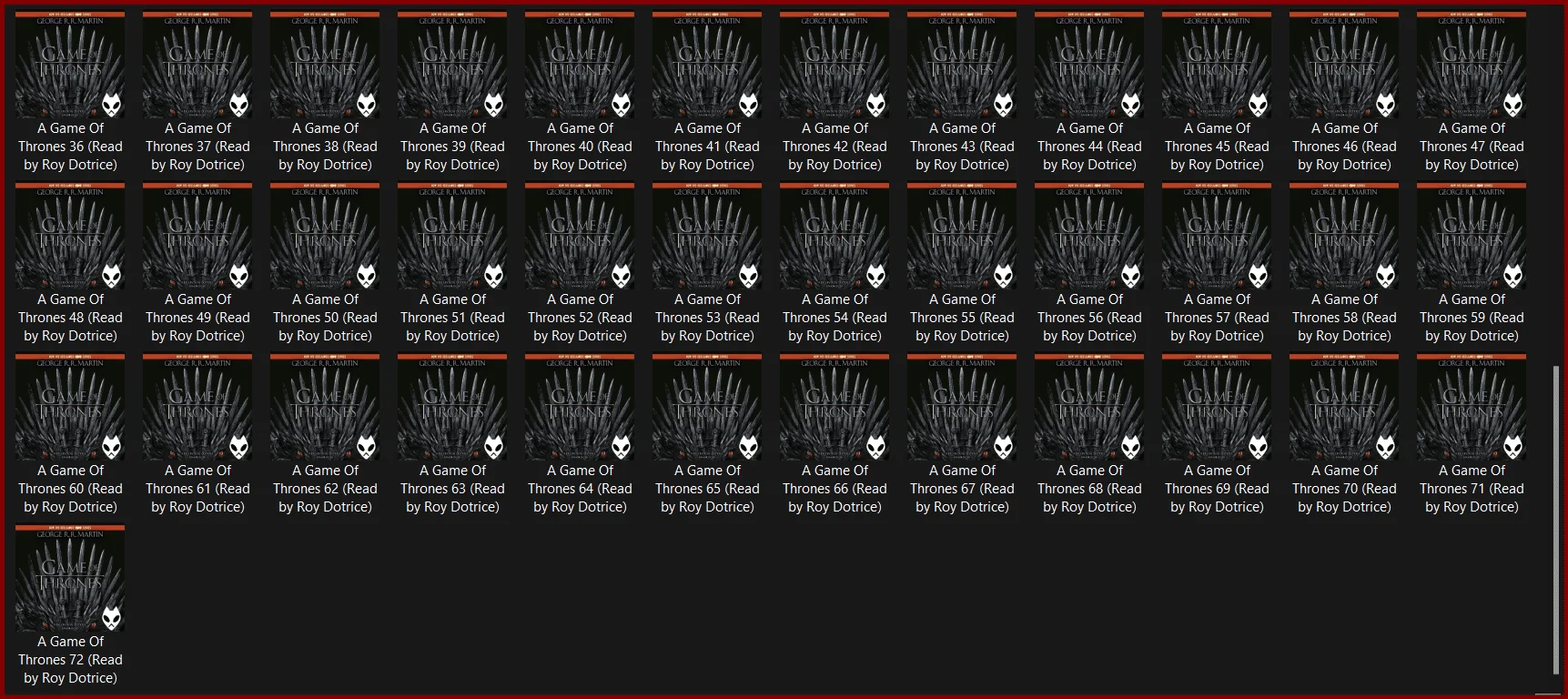Select file name 'A Game Of Thrones 61'

[197, 489]
